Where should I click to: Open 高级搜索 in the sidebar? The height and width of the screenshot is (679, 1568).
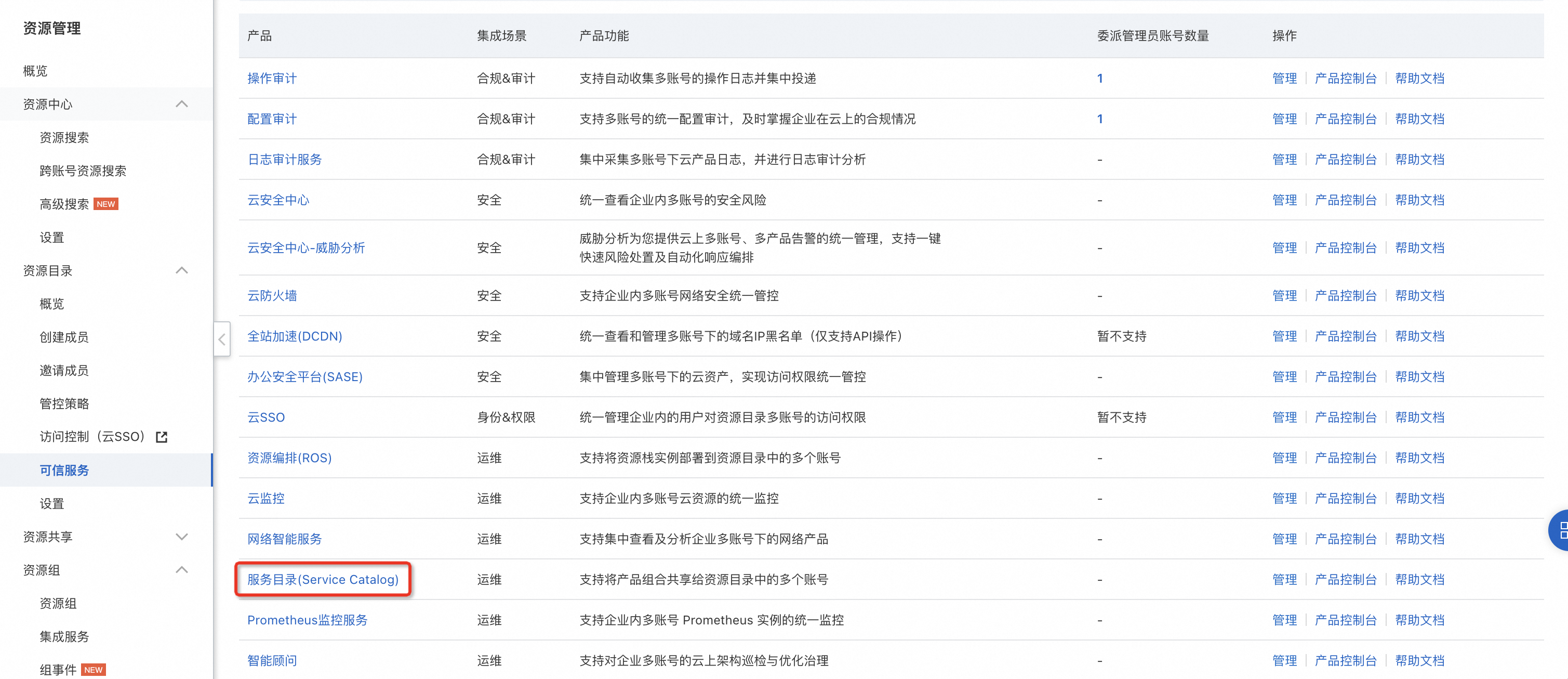64,204
